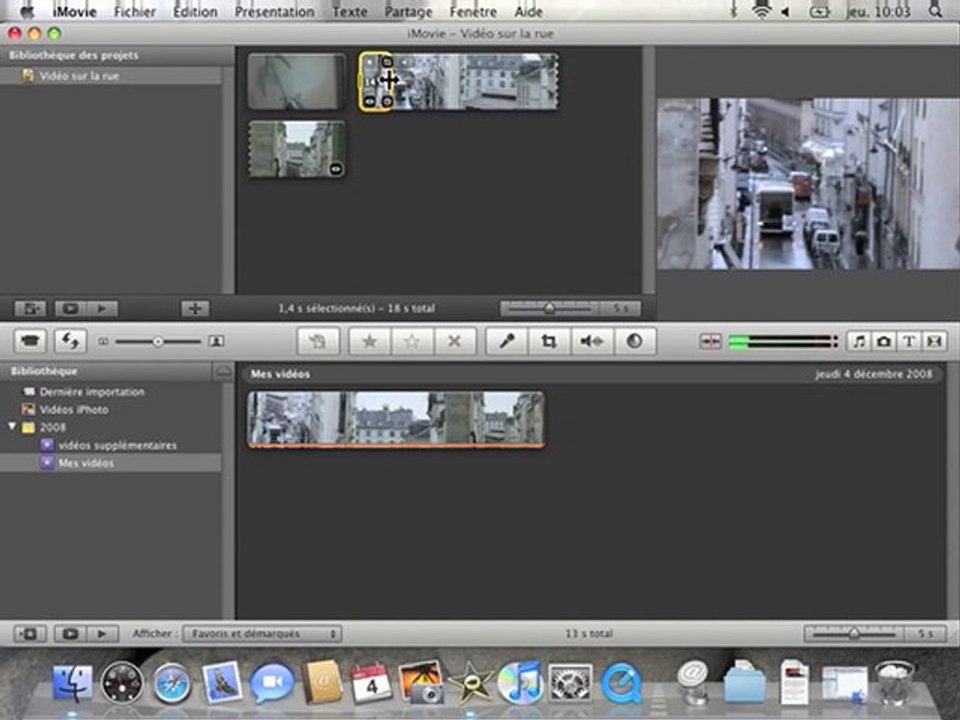Open the iMovie application menu
960x720 pixels.
pos(75,12)
